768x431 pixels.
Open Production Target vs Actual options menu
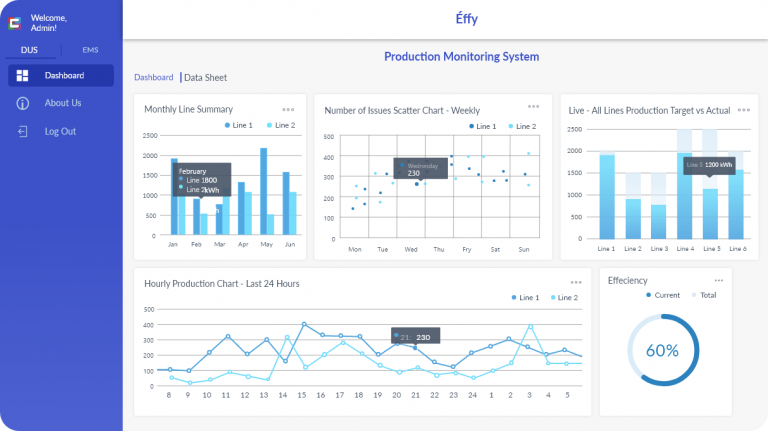743,110
